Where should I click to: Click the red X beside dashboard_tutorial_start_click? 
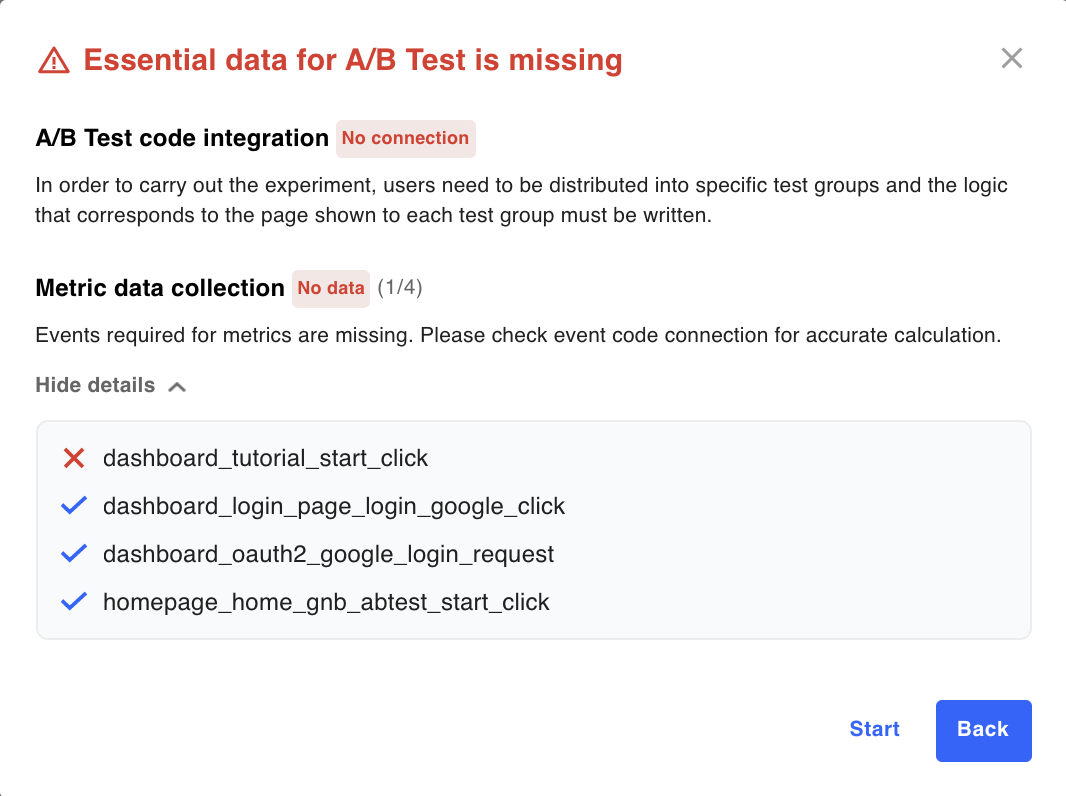[x=74, y=458]
